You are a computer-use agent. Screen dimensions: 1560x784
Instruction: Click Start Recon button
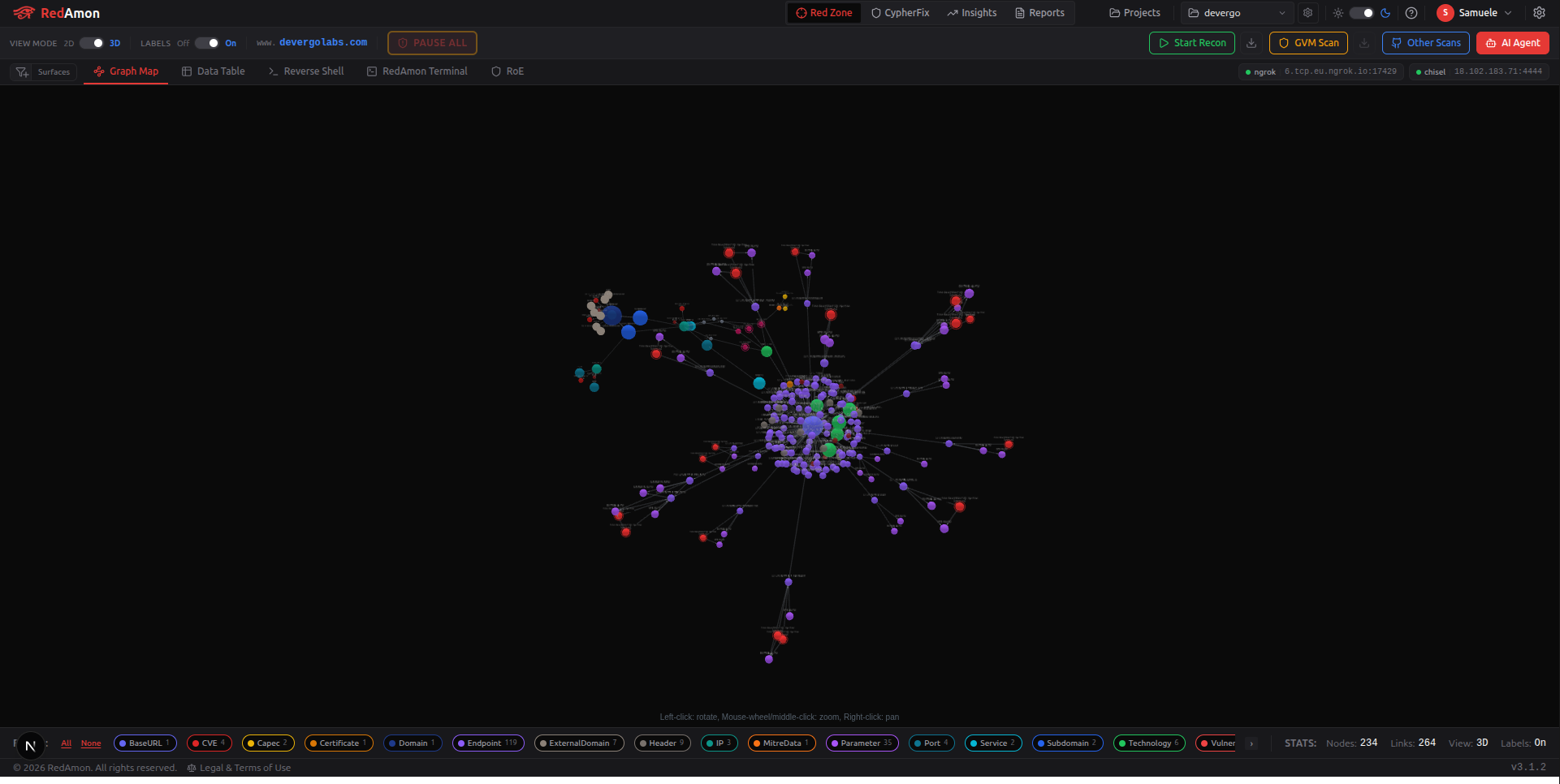[1192, 43]
